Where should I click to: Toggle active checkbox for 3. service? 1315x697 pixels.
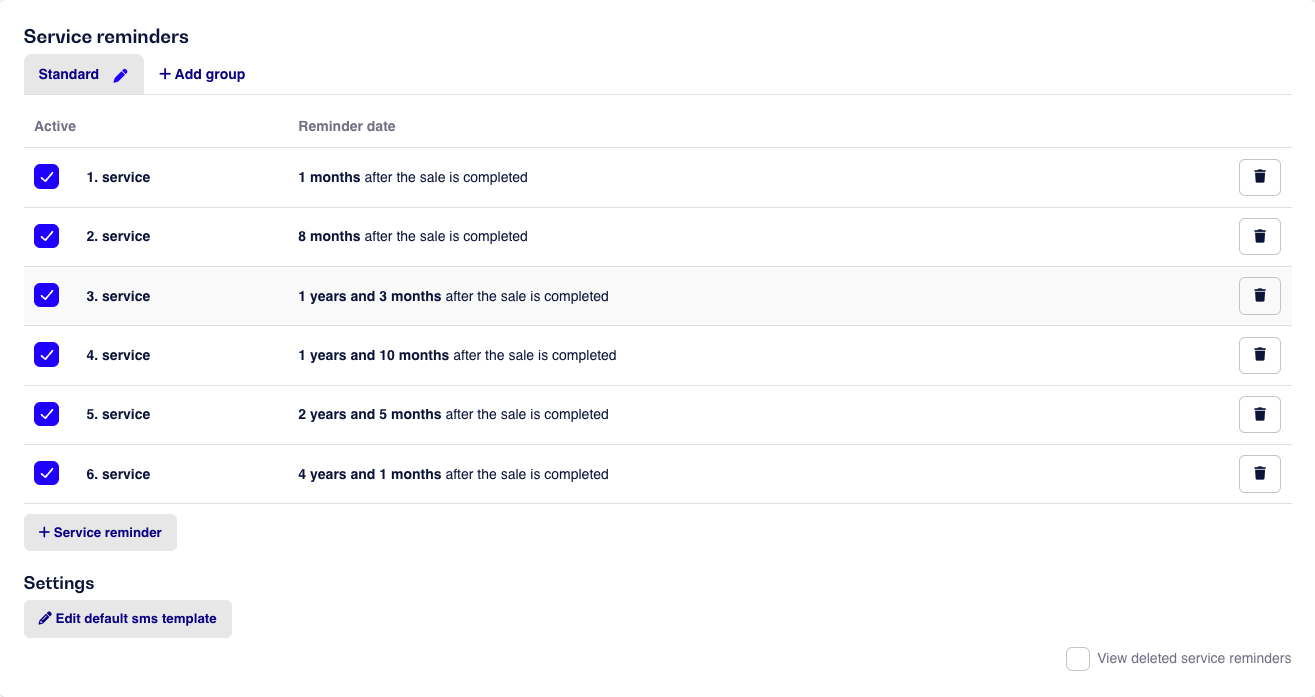[x=46, y=296]
